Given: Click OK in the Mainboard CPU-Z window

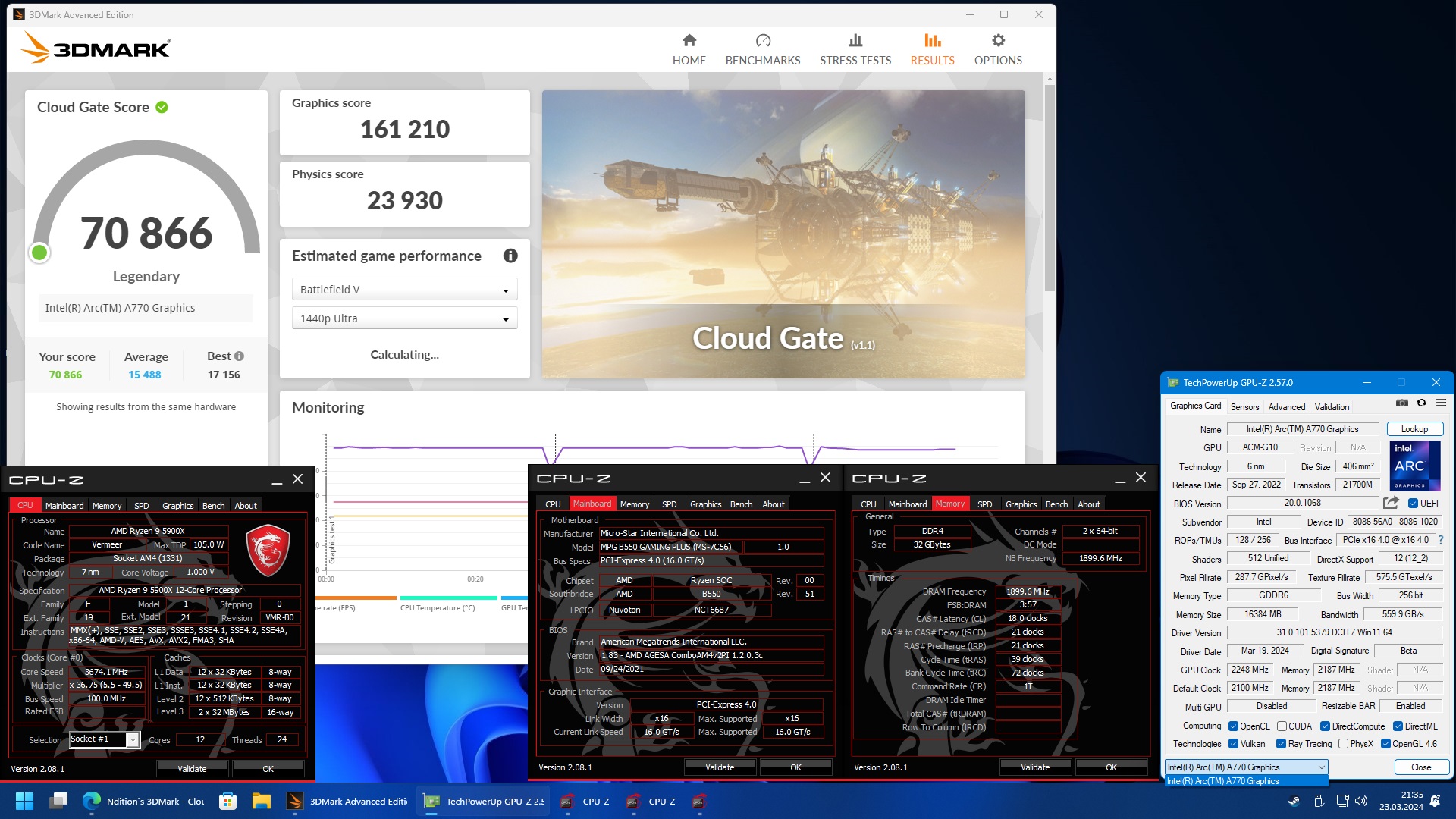Looking at the screenshot, I should click(x=795, y=767).
